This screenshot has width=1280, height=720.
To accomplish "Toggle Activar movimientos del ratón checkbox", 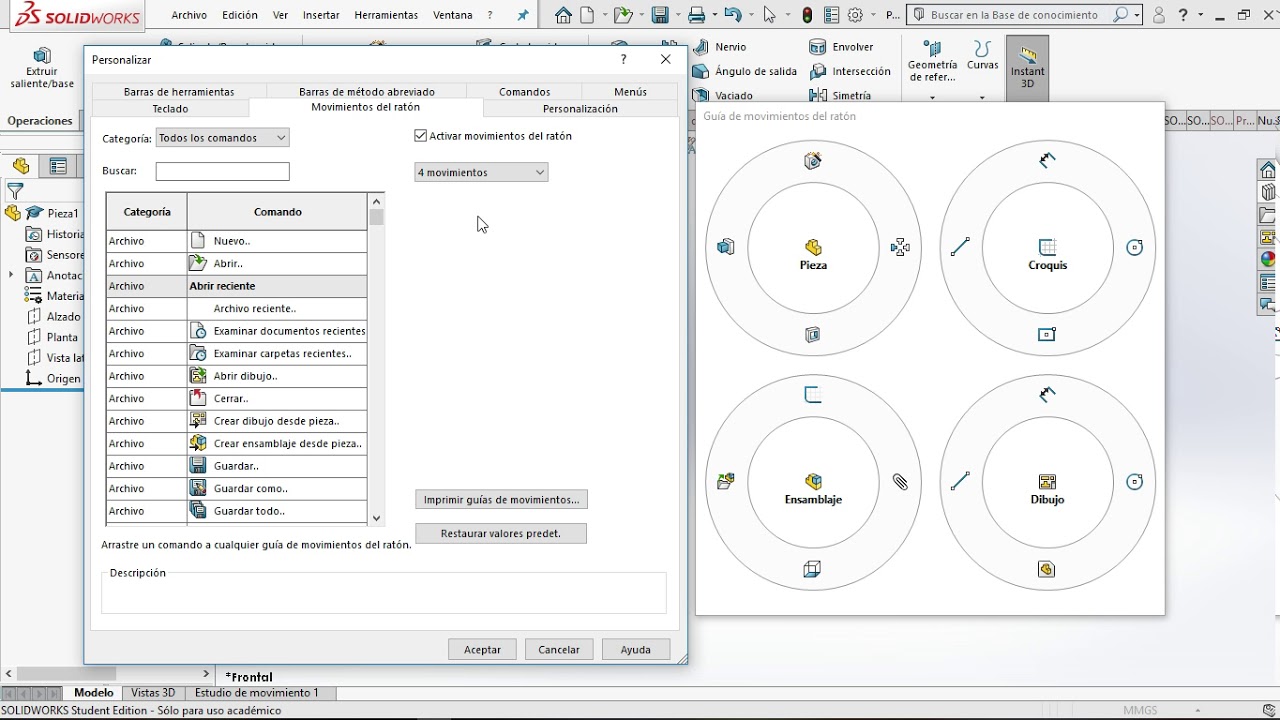I will click(x=421, y=136).
